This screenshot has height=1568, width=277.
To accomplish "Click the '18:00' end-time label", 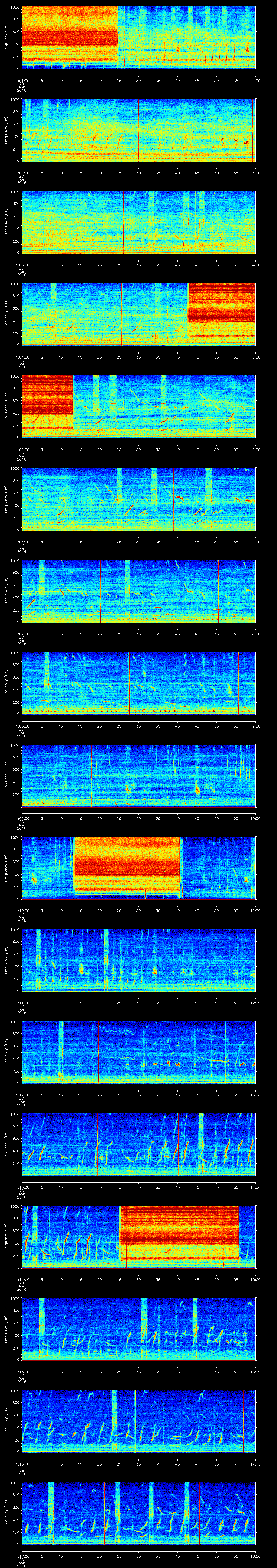I will 255,1556.
